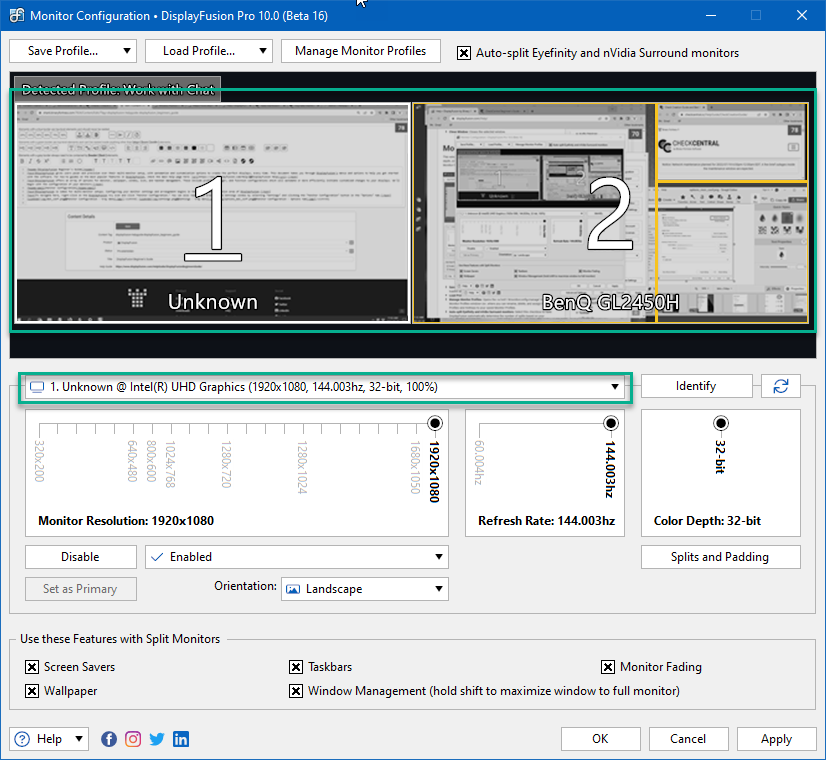Image resolution: width=826 pixels, height=760 pixels.
Task: Open the Instagram icon link
Action: [133, 739]
